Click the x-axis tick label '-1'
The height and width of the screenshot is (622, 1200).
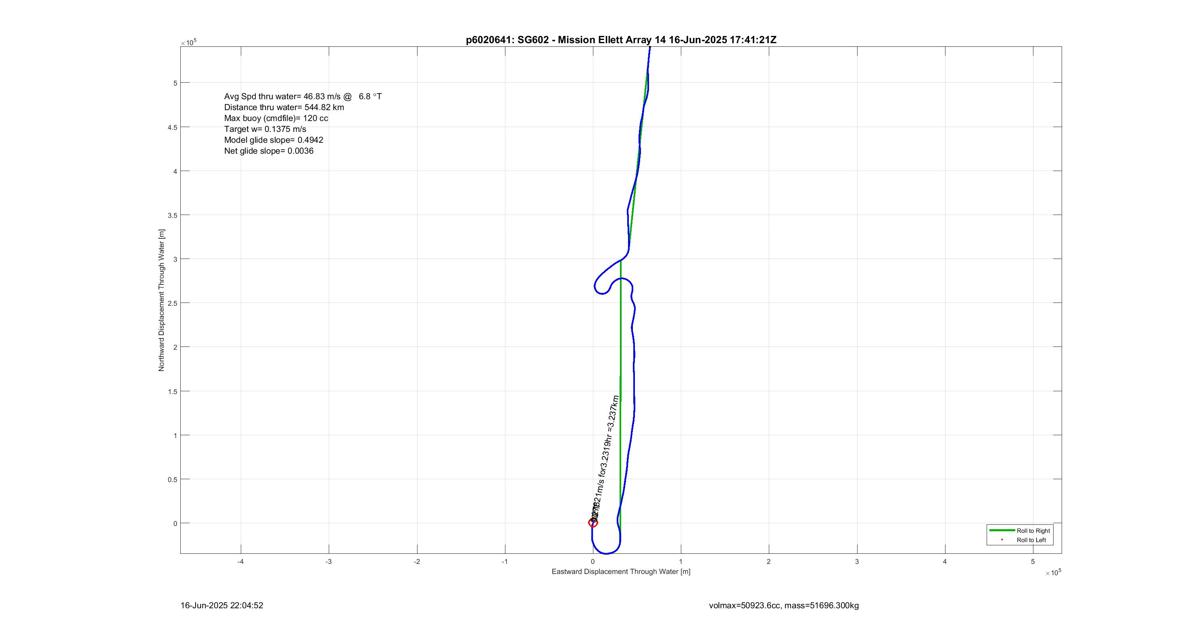pyautogui.click(x=504, y=562)
